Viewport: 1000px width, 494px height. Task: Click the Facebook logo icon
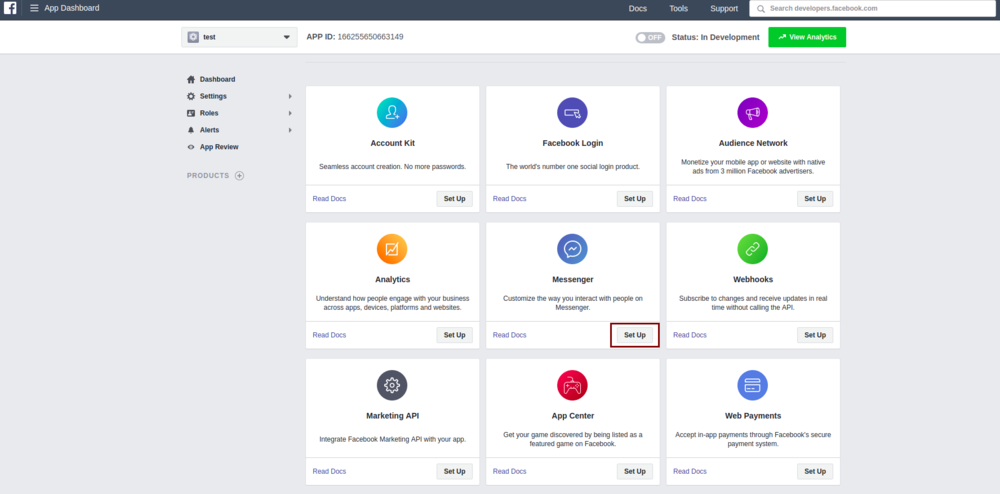[x=10, y=8]
